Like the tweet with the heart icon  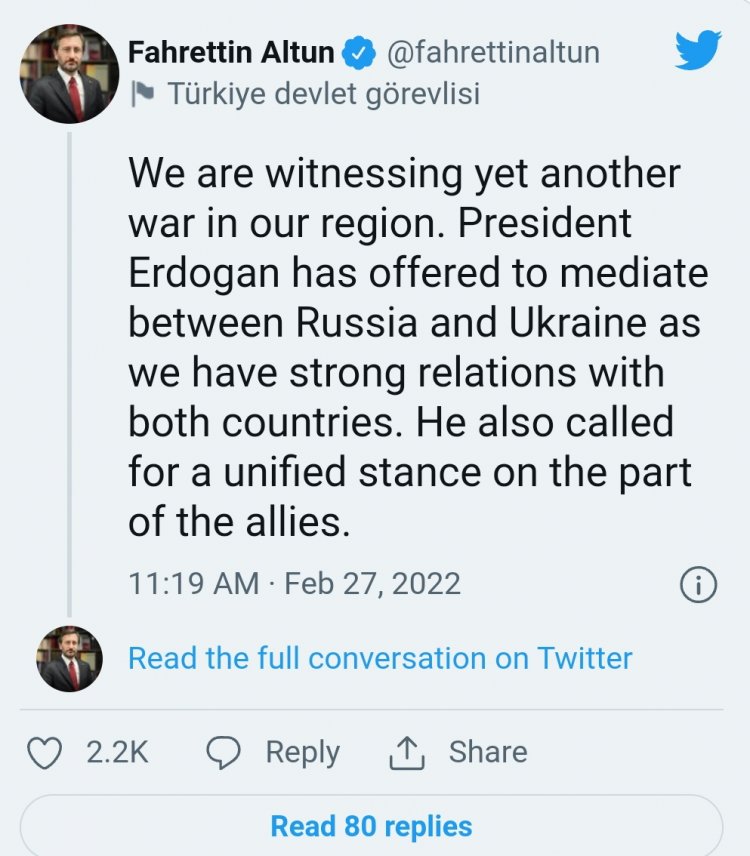[44, 752]
